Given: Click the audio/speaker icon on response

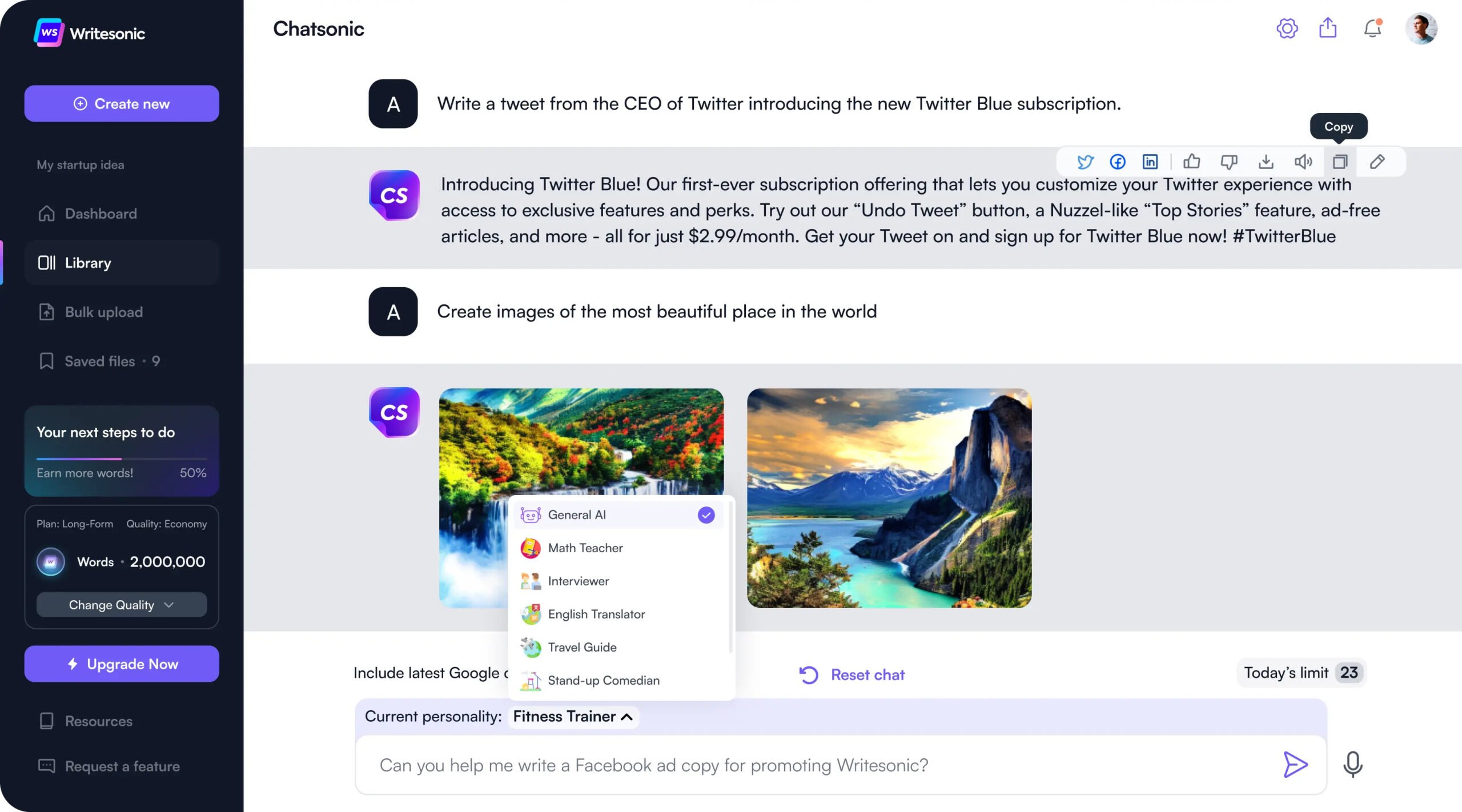Looking at the screenshot, I should pyautogui.click(x=1302, y=161).
